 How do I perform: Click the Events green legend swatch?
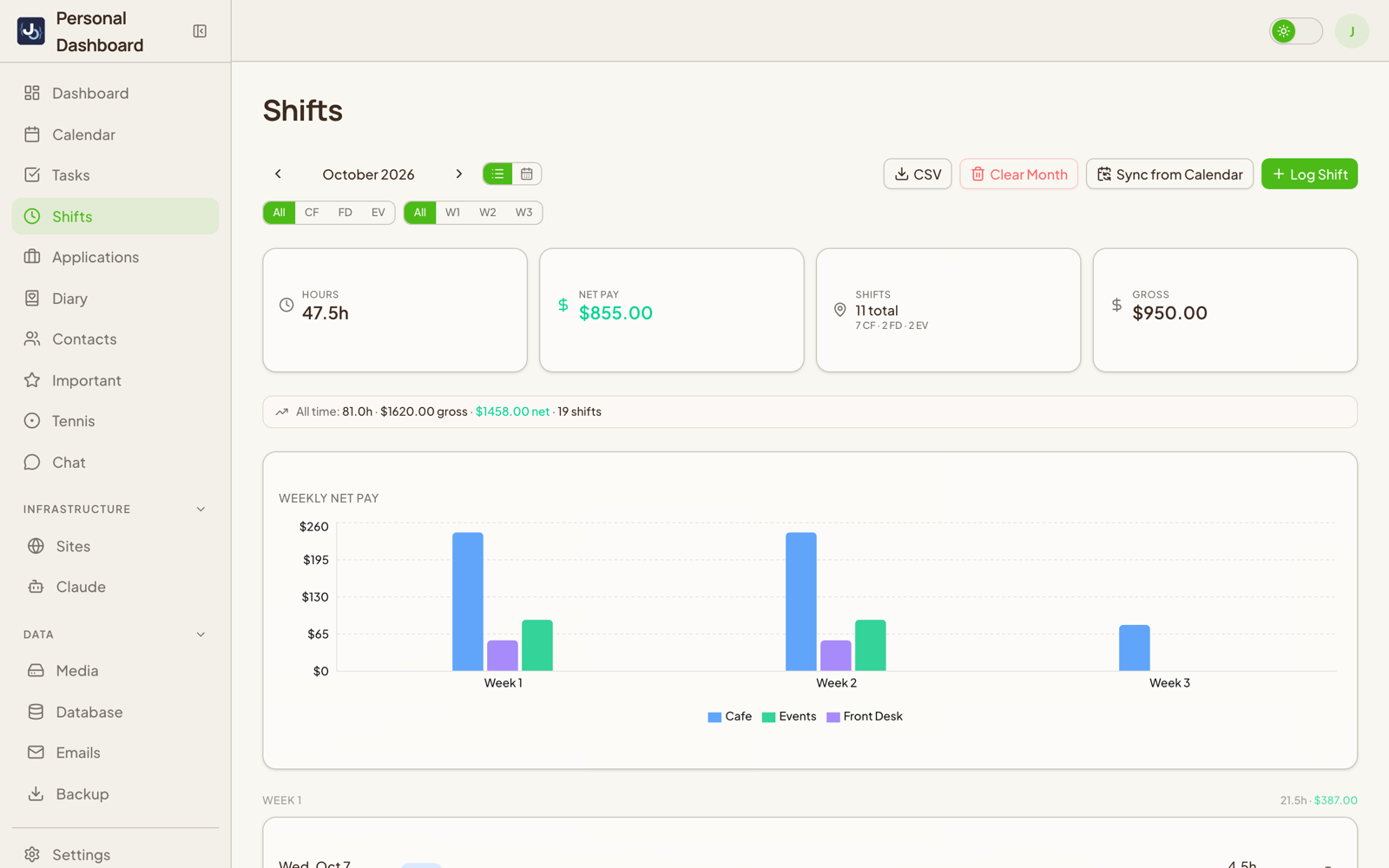(x=768, y=717)
